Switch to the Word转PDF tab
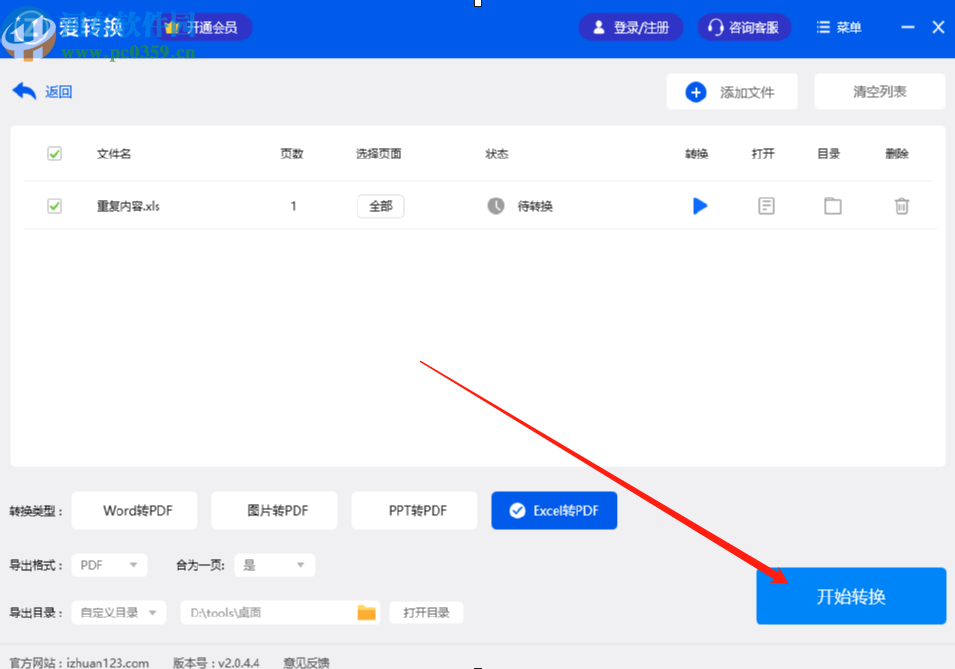Screen dimensions: 955x669 coord(134,510)
